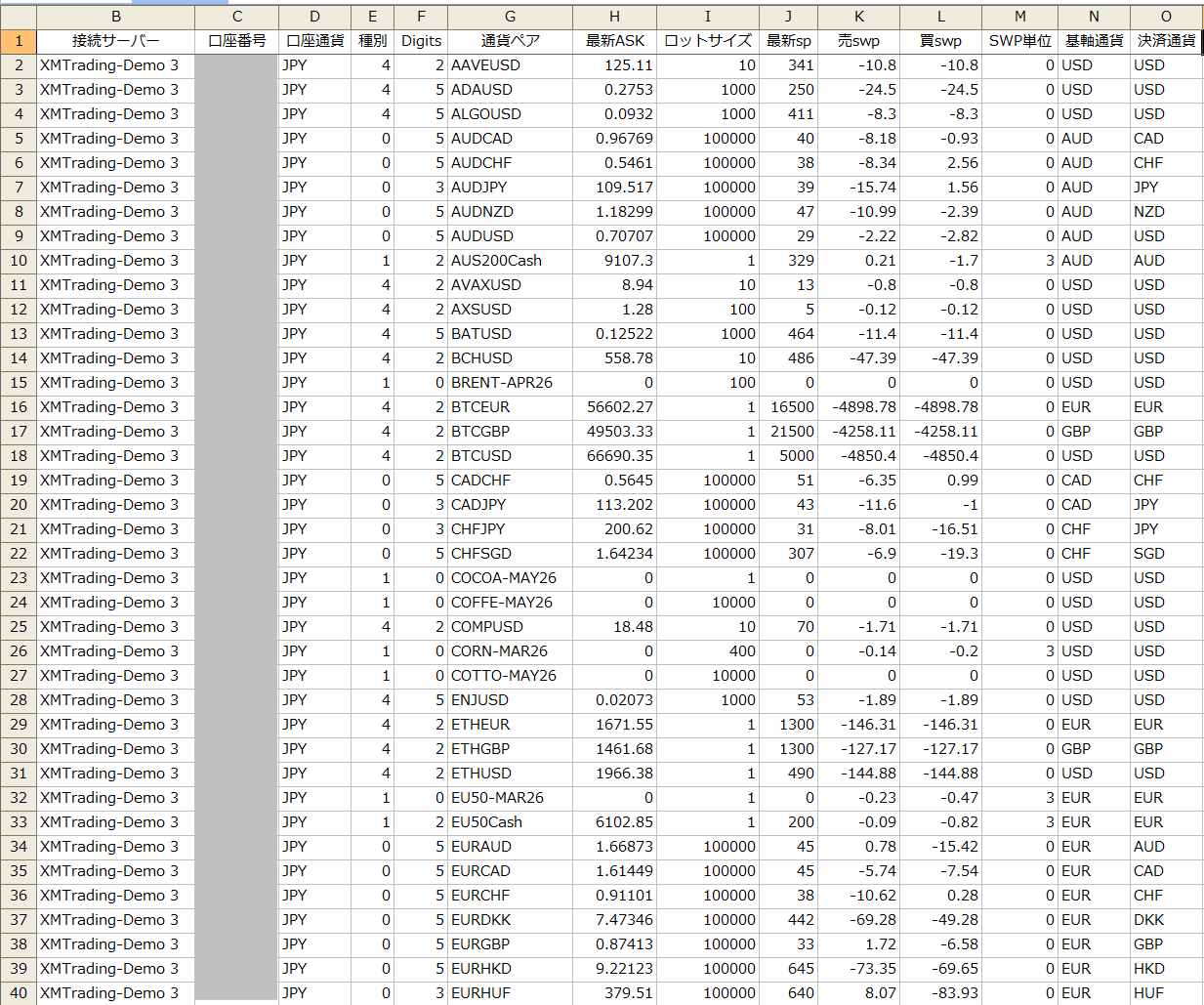The image size is (1204, 1005).
Task: Select the 通貨ペア header cell
Action: click(510, 41)
